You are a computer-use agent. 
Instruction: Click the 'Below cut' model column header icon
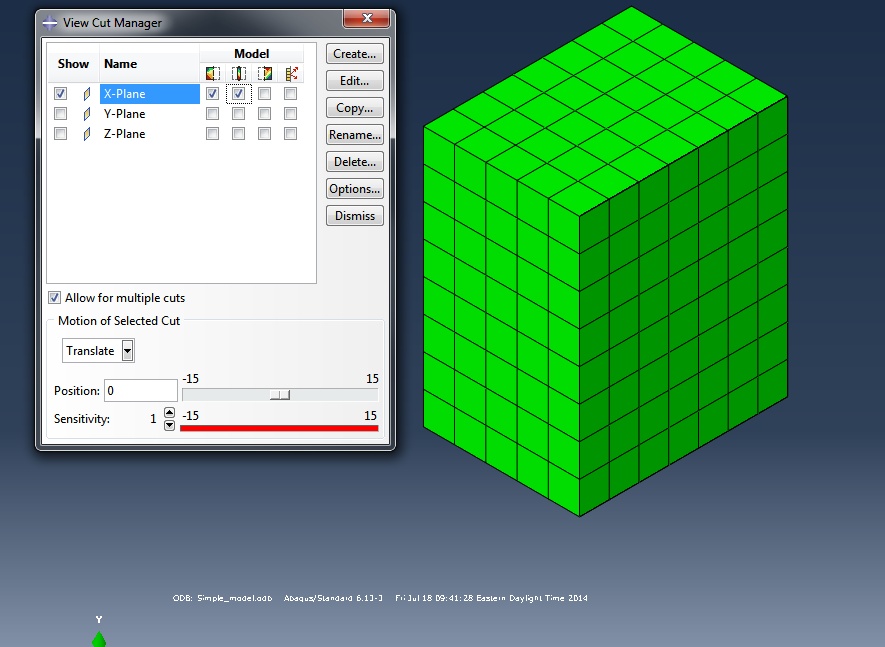point(213,73)
